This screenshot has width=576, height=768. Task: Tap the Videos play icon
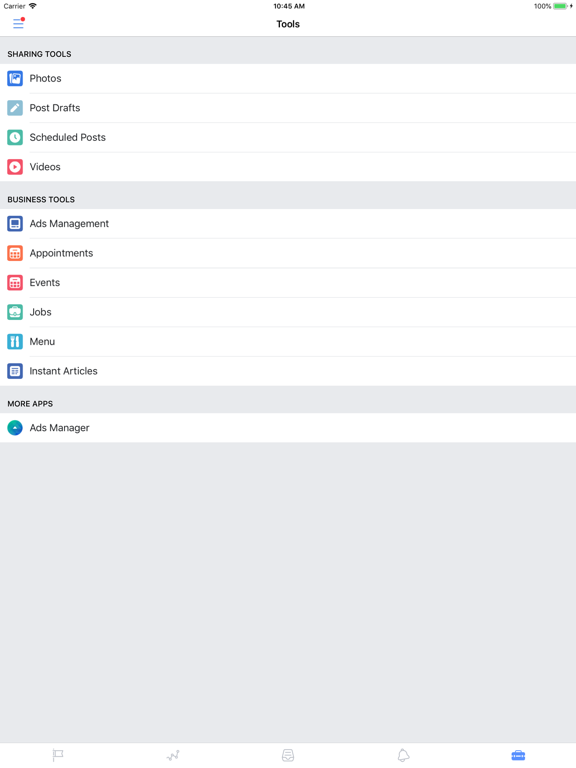click(15, 167)
